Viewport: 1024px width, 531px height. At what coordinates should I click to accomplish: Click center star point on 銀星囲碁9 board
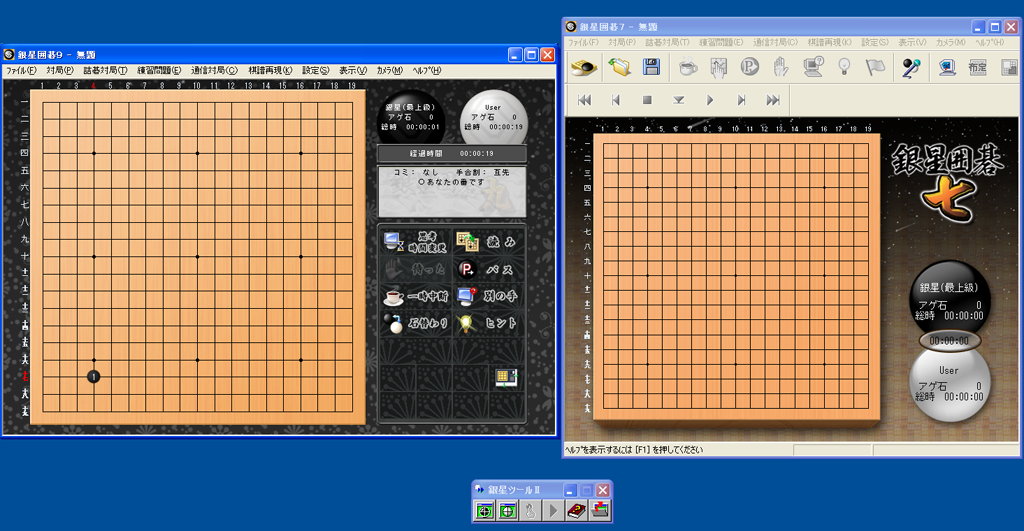tap(197, 257)
